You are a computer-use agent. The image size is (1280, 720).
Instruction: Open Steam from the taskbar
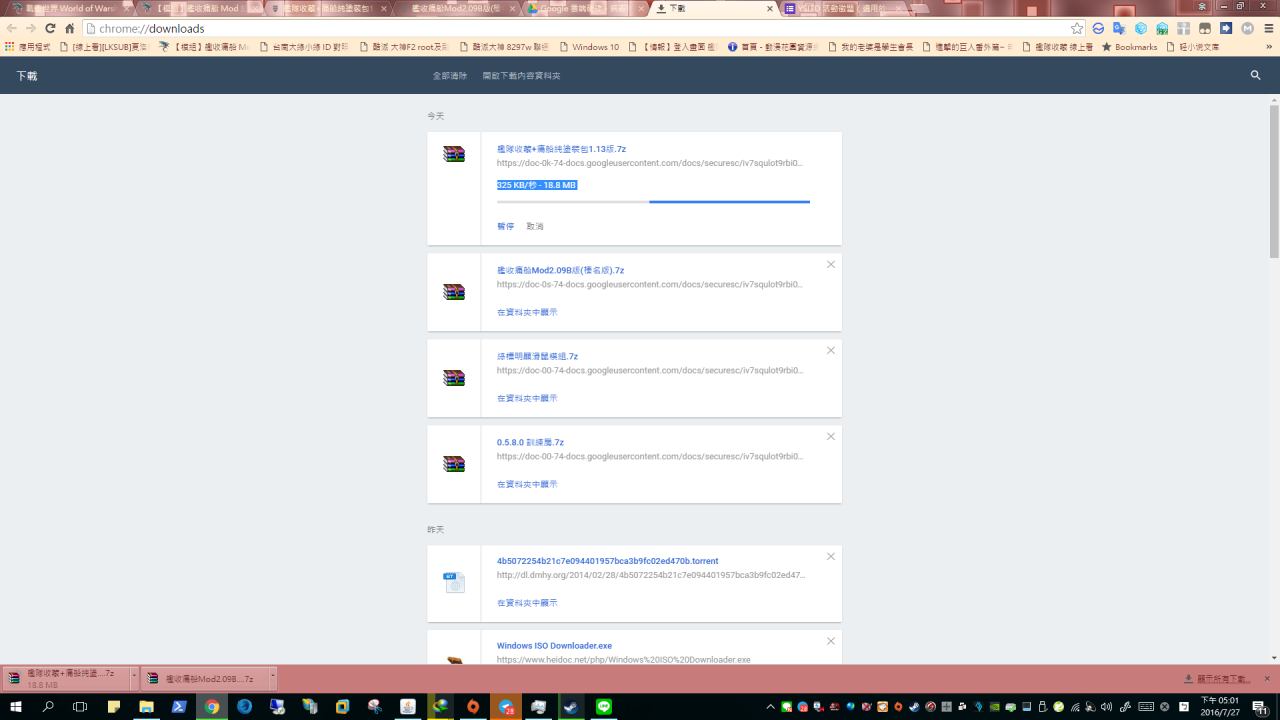click(x=570, y=706)
